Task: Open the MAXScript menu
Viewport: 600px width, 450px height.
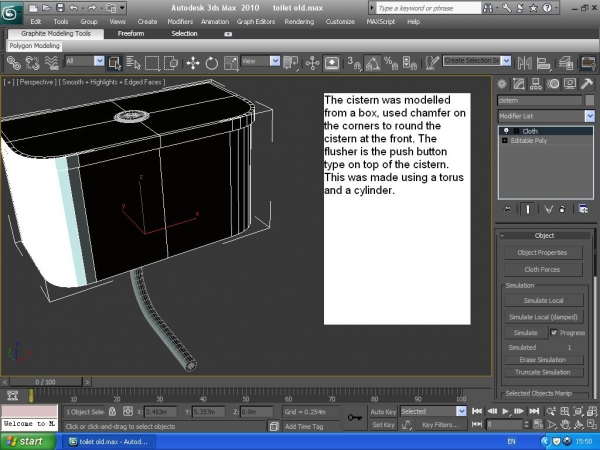Action: coord(380,22)
